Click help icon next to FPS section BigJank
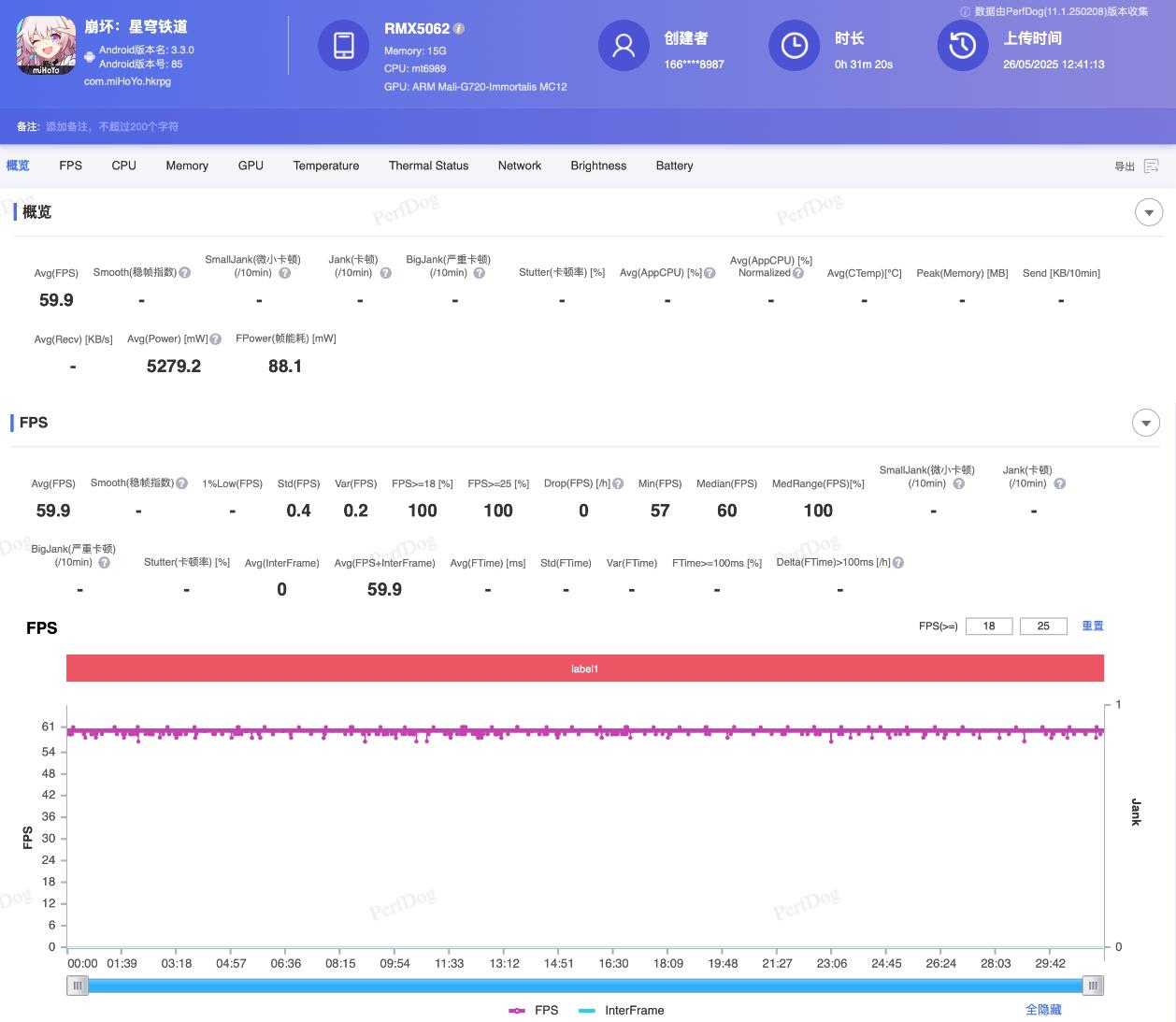1176x1022 pixels. [105, 563]
